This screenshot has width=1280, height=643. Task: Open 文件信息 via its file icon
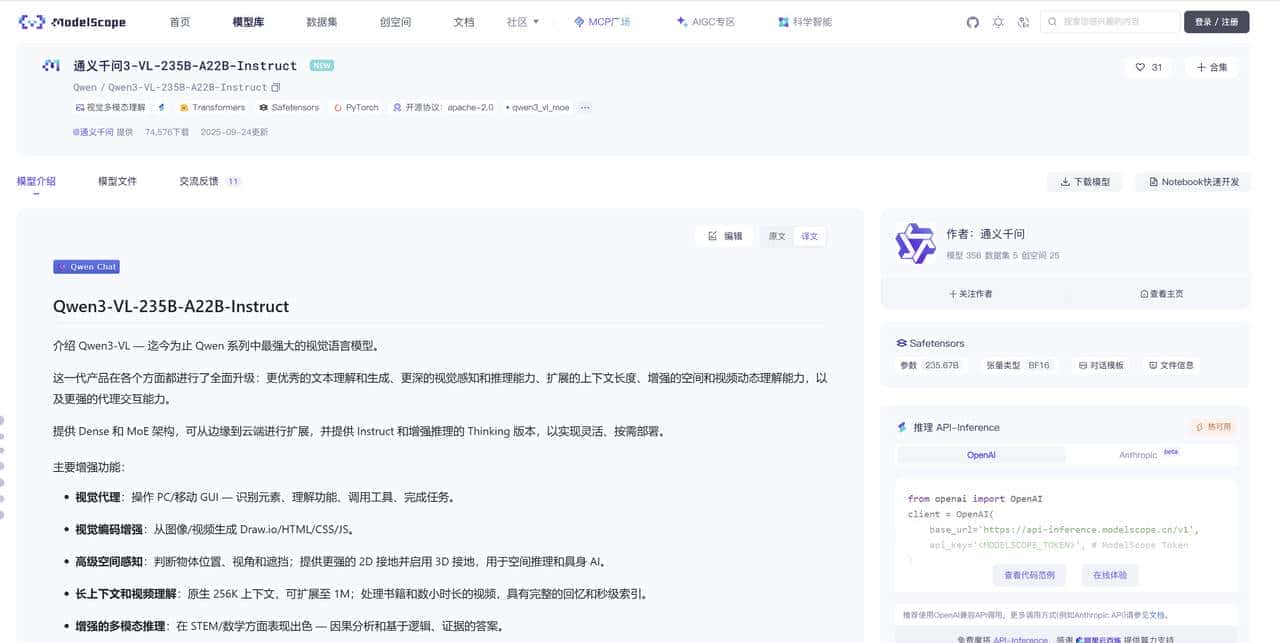coord(1170,365)
